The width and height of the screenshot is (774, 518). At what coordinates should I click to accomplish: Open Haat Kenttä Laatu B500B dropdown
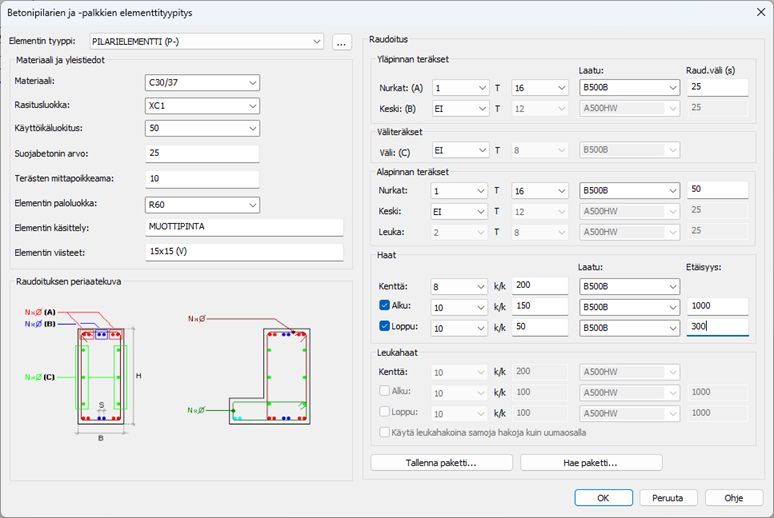coord(629,286)
